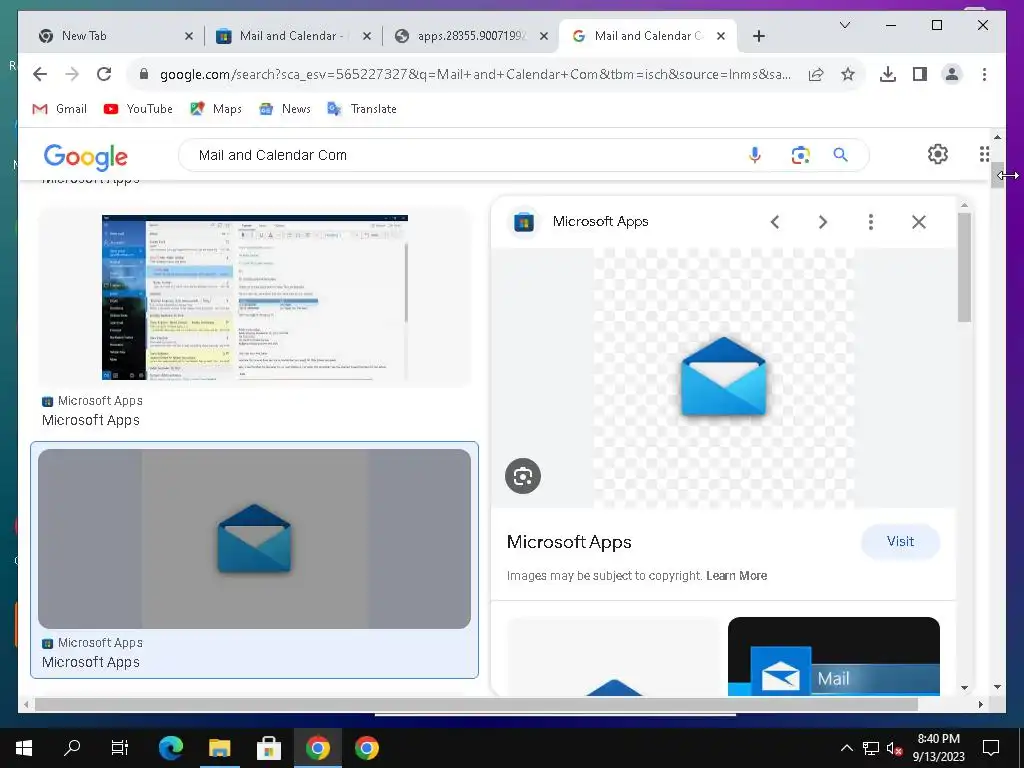Toggle Chrome side panel icon
Image resolution: width=1024 pixels, height=768 pixels.
pyautogui.click(x=920, y=74)
